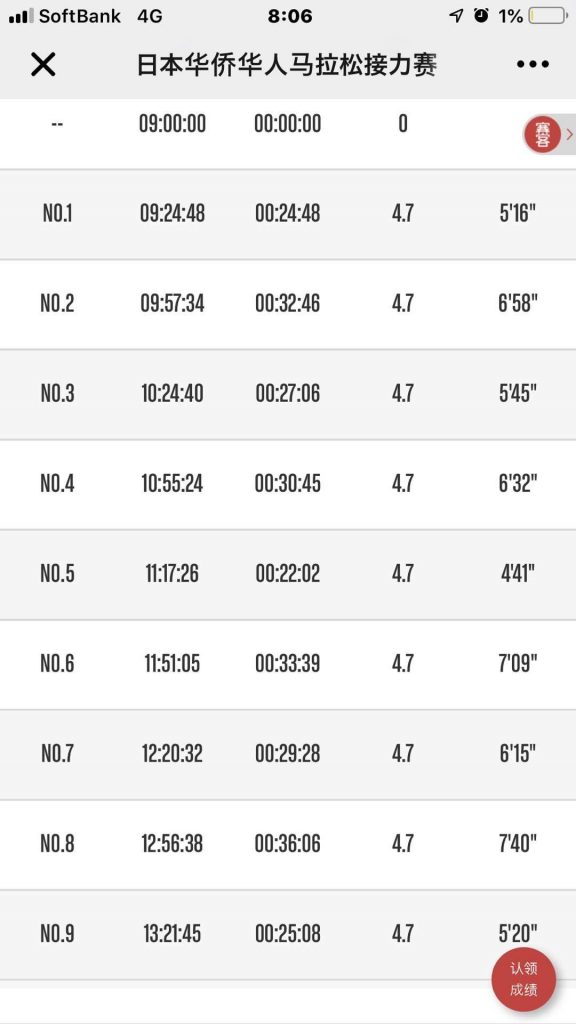Tap the alarm clock status icon
This screenshot has width=576, height=1024.
[481, 16]
